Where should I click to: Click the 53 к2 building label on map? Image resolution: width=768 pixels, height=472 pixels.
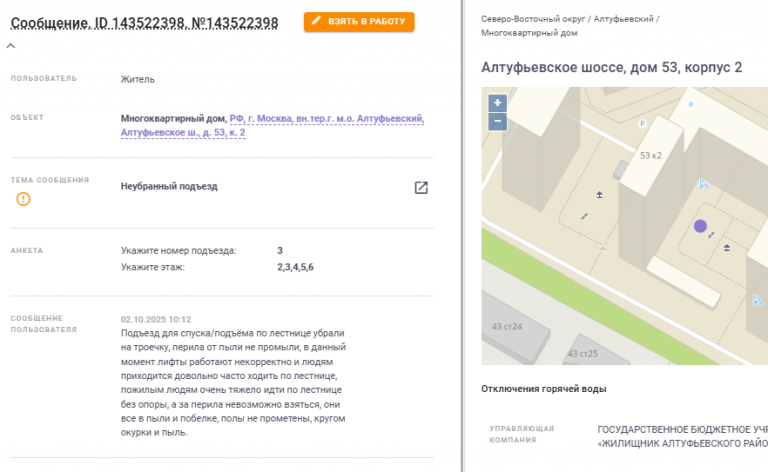(x=651, y=155)
